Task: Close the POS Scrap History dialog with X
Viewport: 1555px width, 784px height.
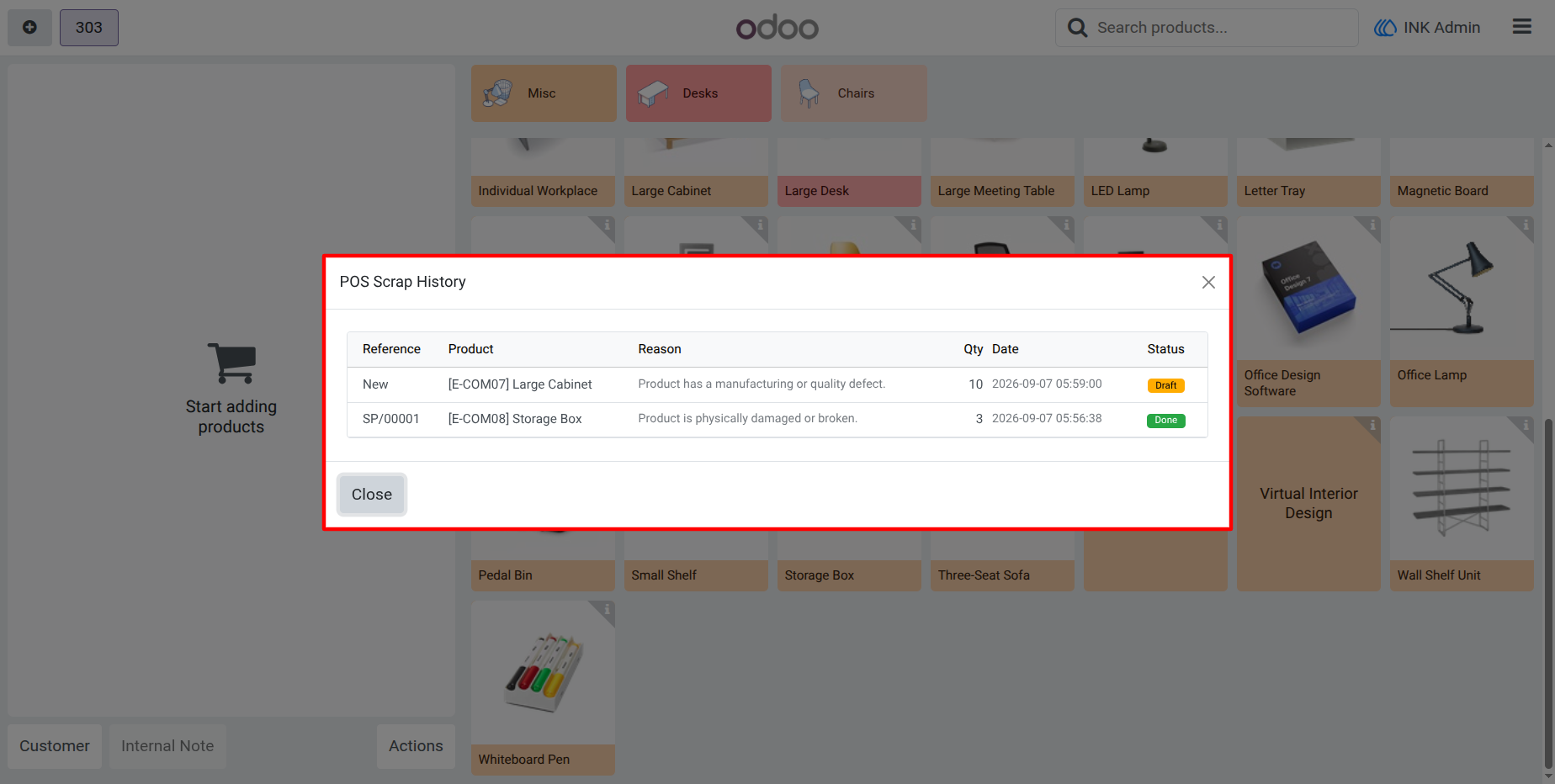Action: coord(1208,283)
